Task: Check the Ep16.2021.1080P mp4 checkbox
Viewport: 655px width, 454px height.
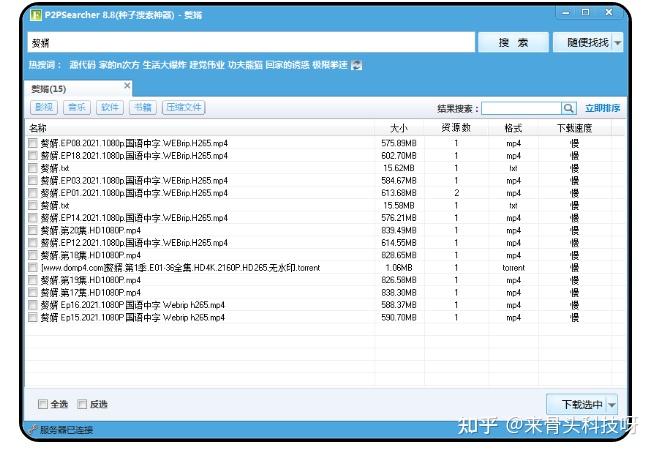Action: point(33,305)
